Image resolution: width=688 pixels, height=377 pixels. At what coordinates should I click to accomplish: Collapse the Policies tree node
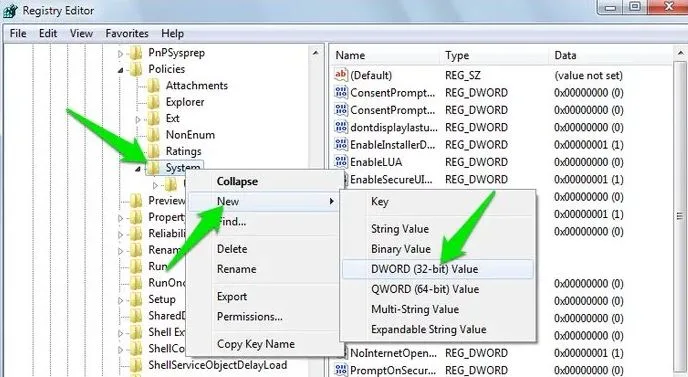coord(121,70)
